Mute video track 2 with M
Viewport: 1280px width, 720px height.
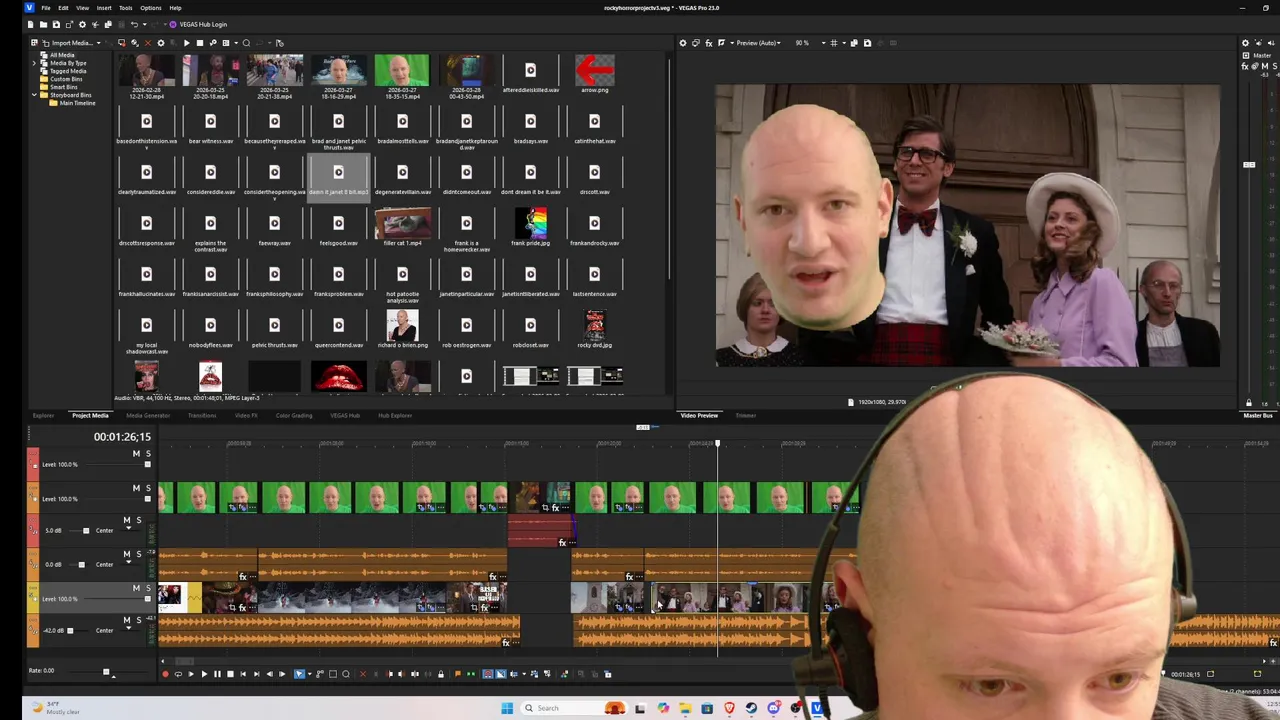(136, 488)
